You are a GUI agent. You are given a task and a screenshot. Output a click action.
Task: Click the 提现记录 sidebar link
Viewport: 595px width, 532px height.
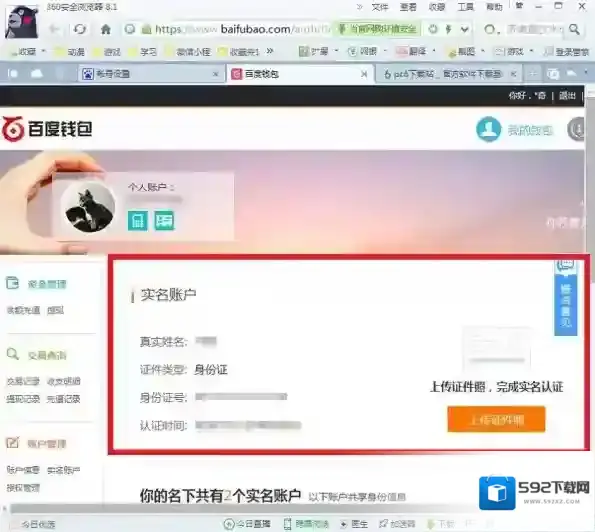(23, 399)
